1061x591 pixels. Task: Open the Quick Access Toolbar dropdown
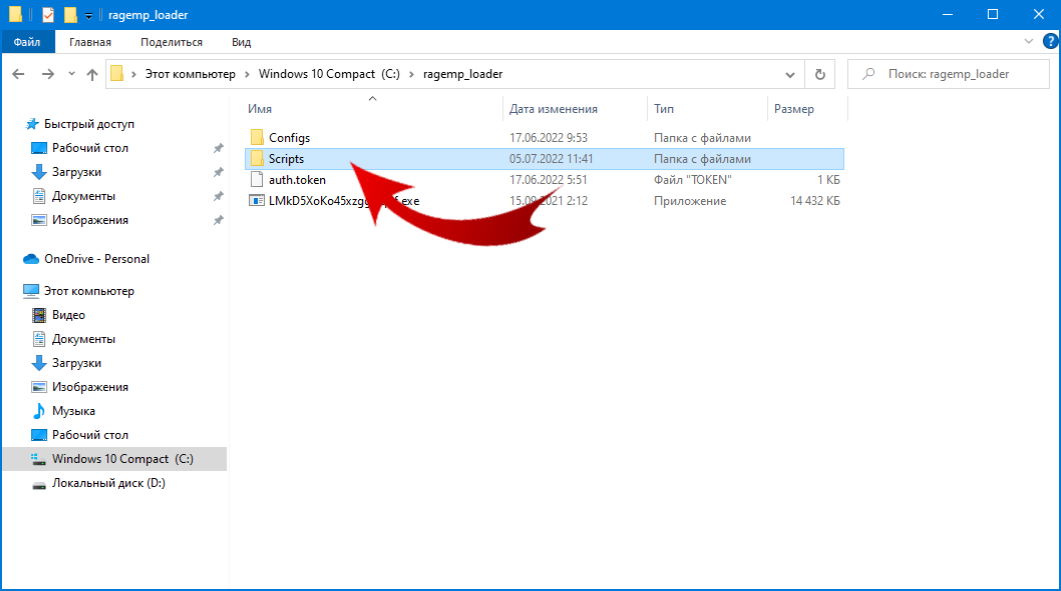click(88, 15)
